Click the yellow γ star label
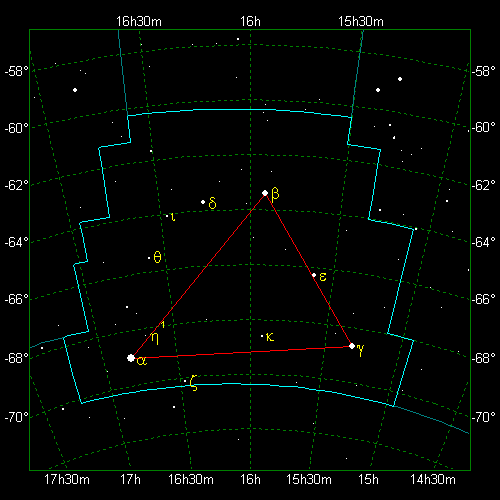 coord(360,350)
